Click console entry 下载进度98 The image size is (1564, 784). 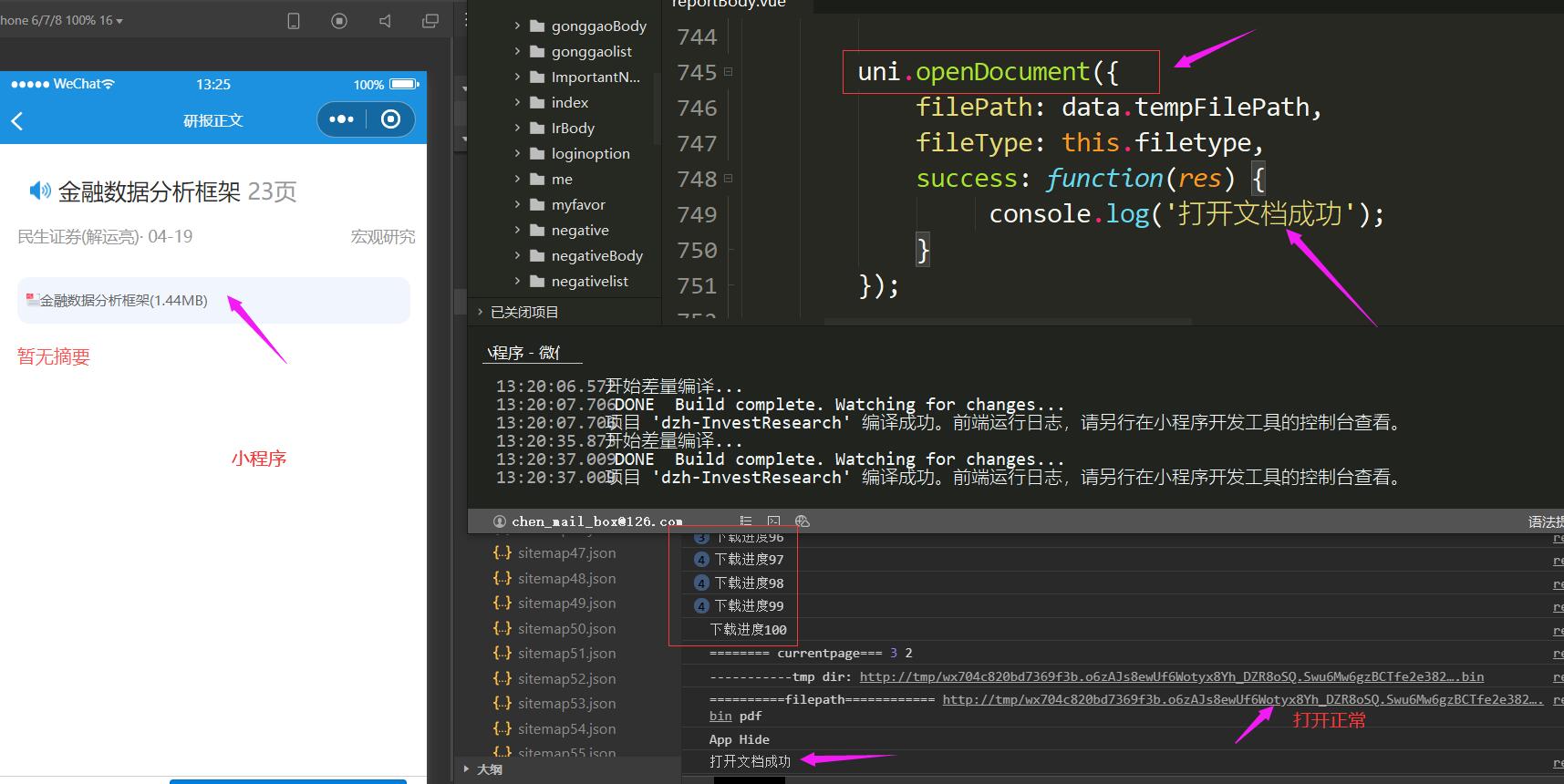click(749, 583)
